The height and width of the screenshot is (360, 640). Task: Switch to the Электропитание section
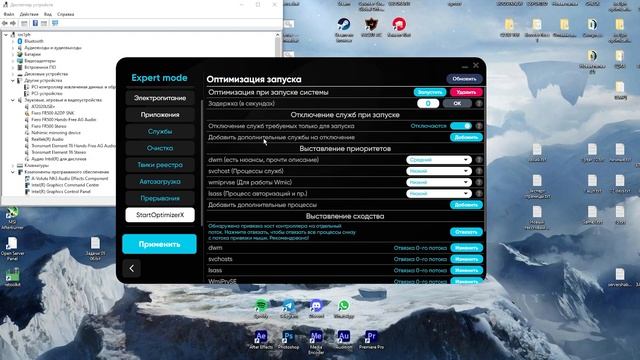click(x=160, y=98)
